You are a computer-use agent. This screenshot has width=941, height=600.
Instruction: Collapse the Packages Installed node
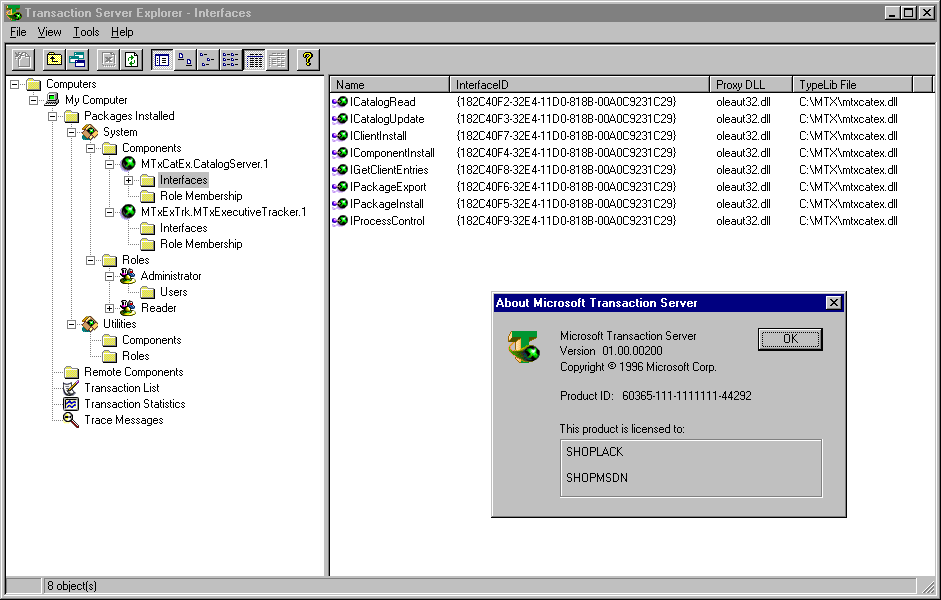pos(53,116)
